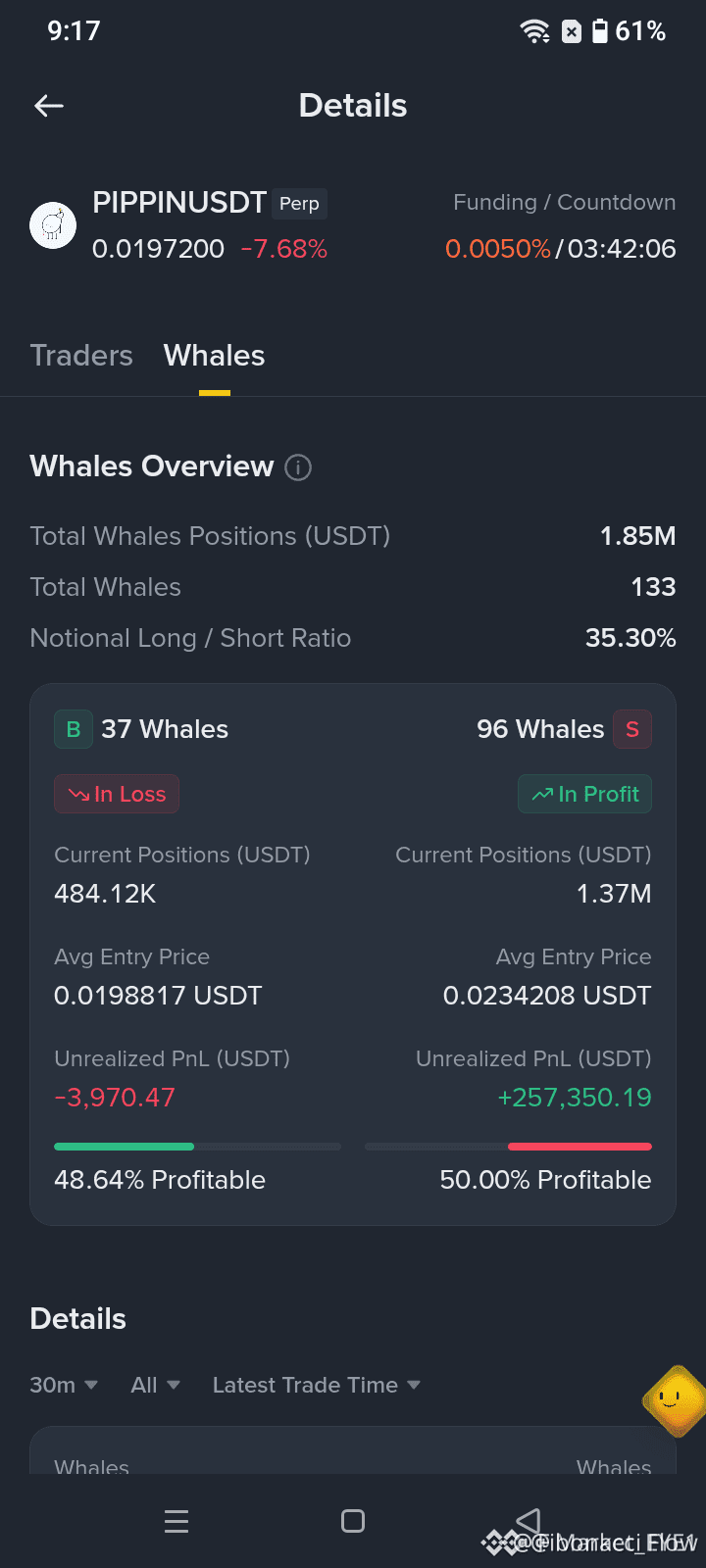
Task: Switch to the Traders tab
Action: point(81,355)
